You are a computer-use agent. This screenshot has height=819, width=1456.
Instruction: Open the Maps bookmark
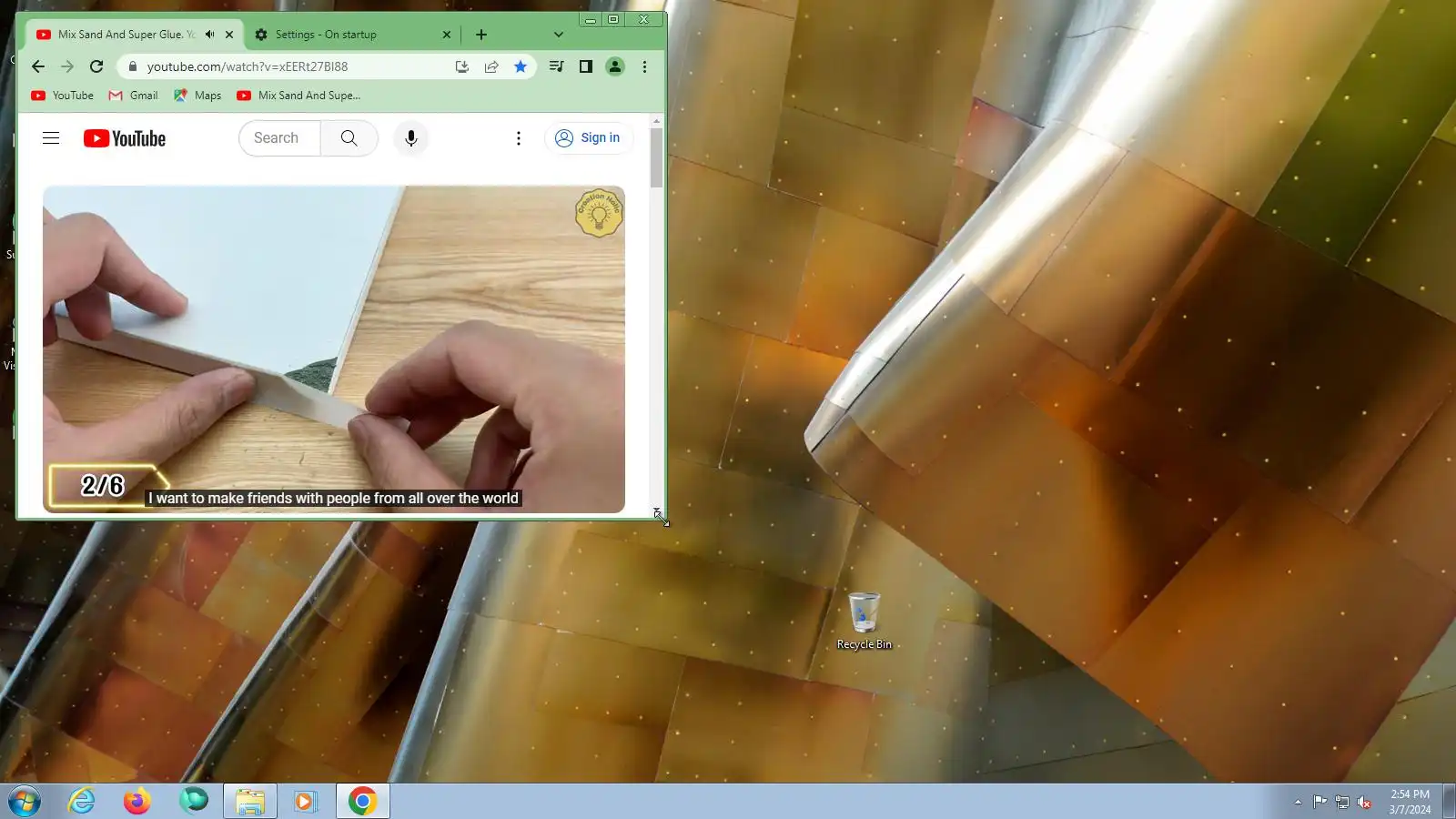(197, 96)
